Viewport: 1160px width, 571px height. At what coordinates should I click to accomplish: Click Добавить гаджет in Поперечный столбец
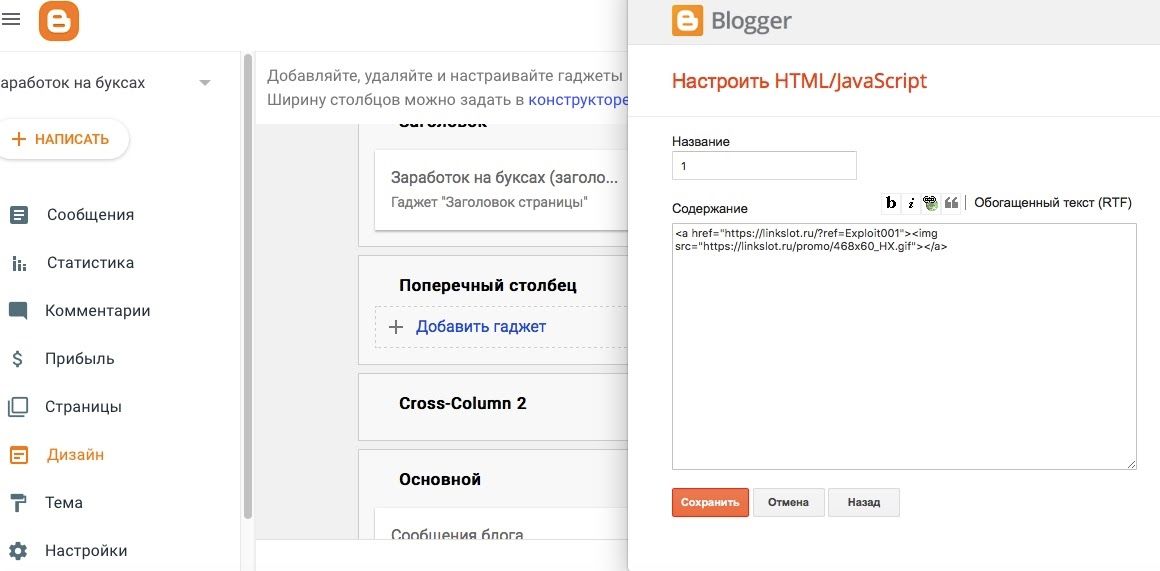481,327
